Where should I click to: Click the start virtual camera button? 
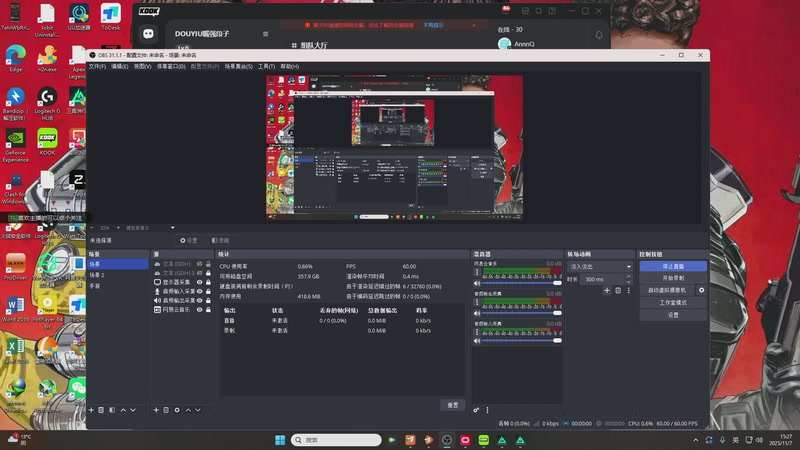point(667,290)
